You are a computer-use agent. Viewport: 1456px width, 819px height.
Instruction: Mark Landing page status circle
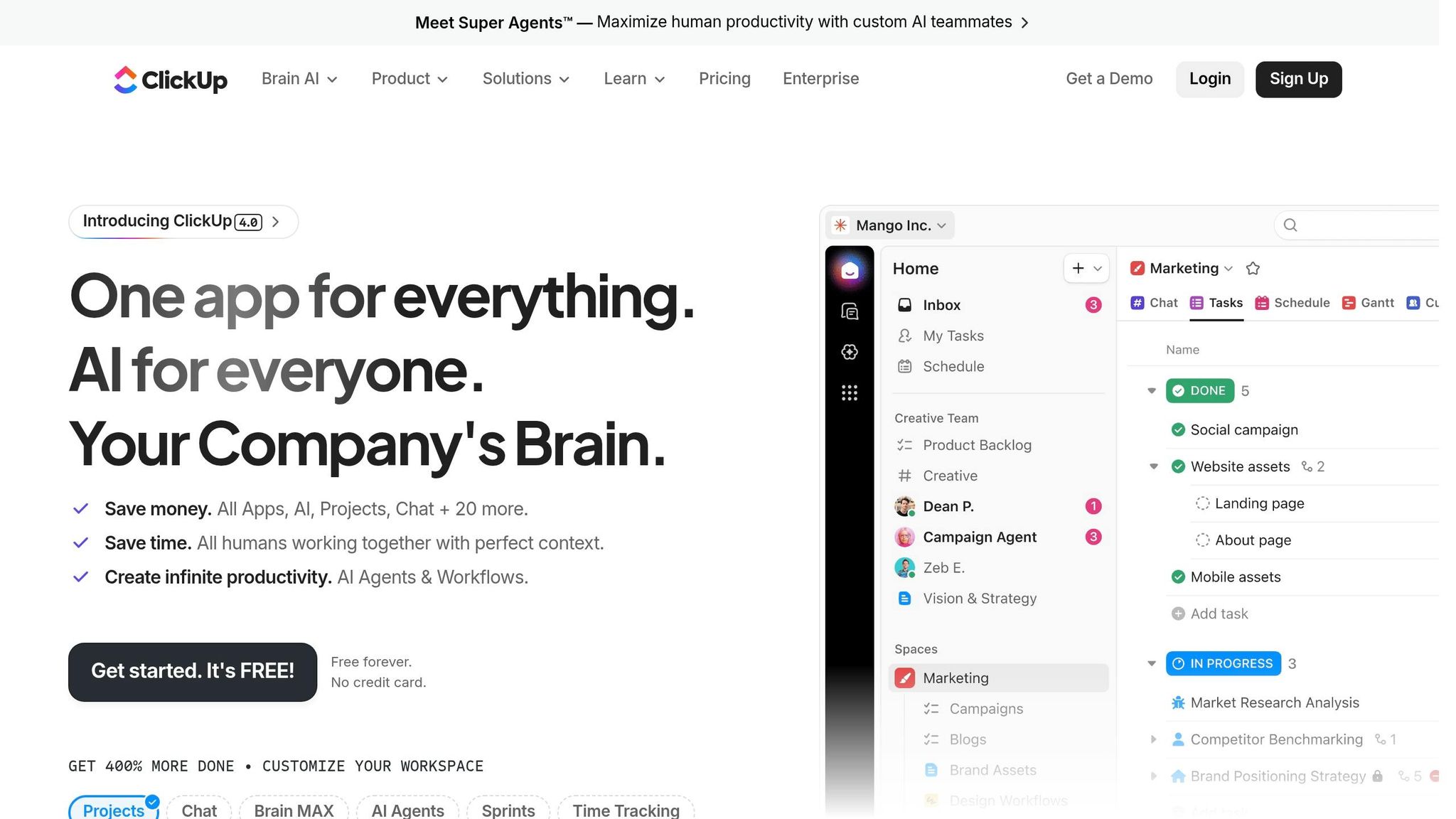tap(1202, 503)
